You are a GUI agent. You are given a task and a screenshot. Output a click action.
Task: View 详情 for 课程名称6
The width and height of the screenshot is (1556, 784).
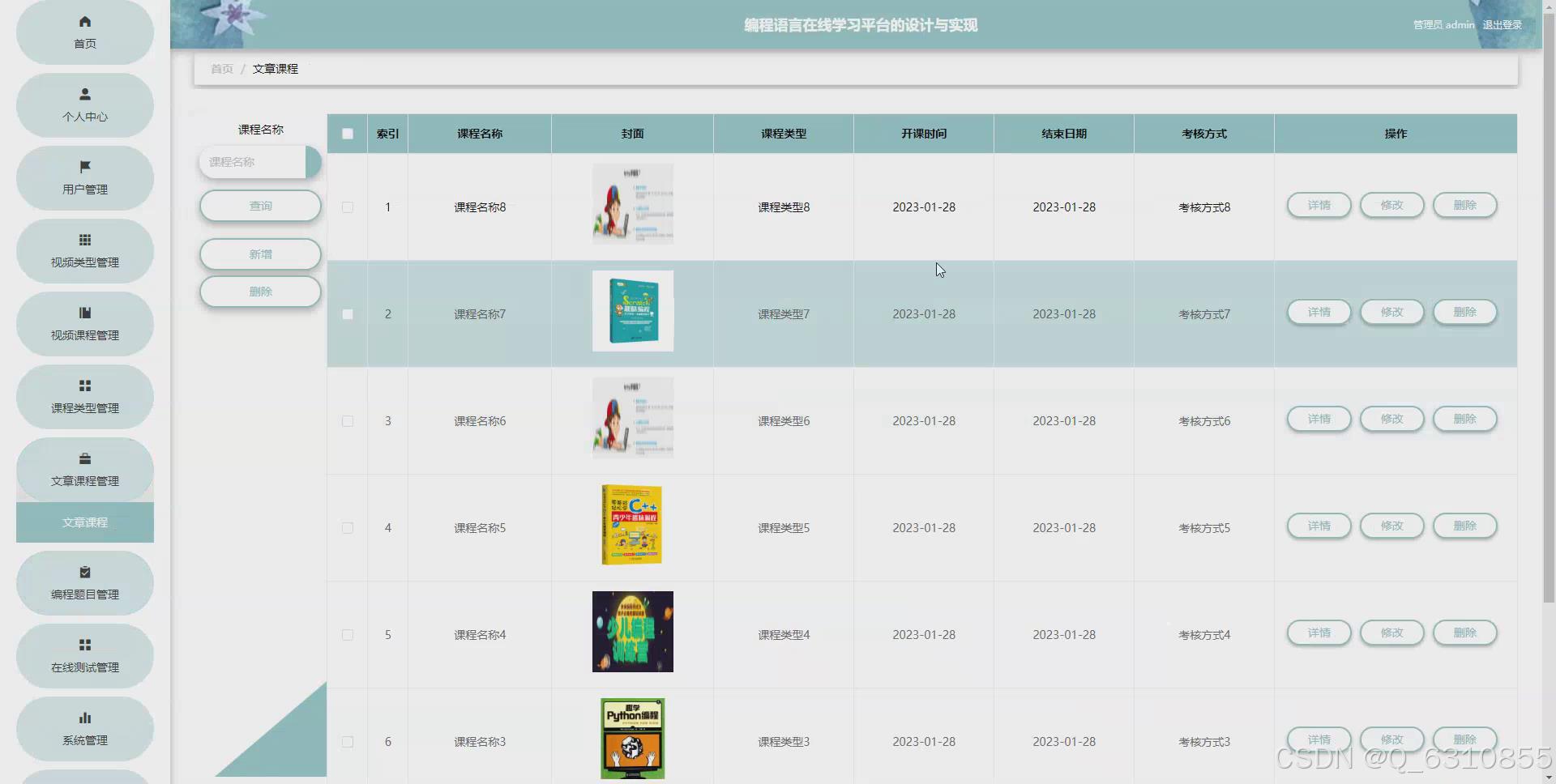pyautogui.click(x=1319, y=419)
